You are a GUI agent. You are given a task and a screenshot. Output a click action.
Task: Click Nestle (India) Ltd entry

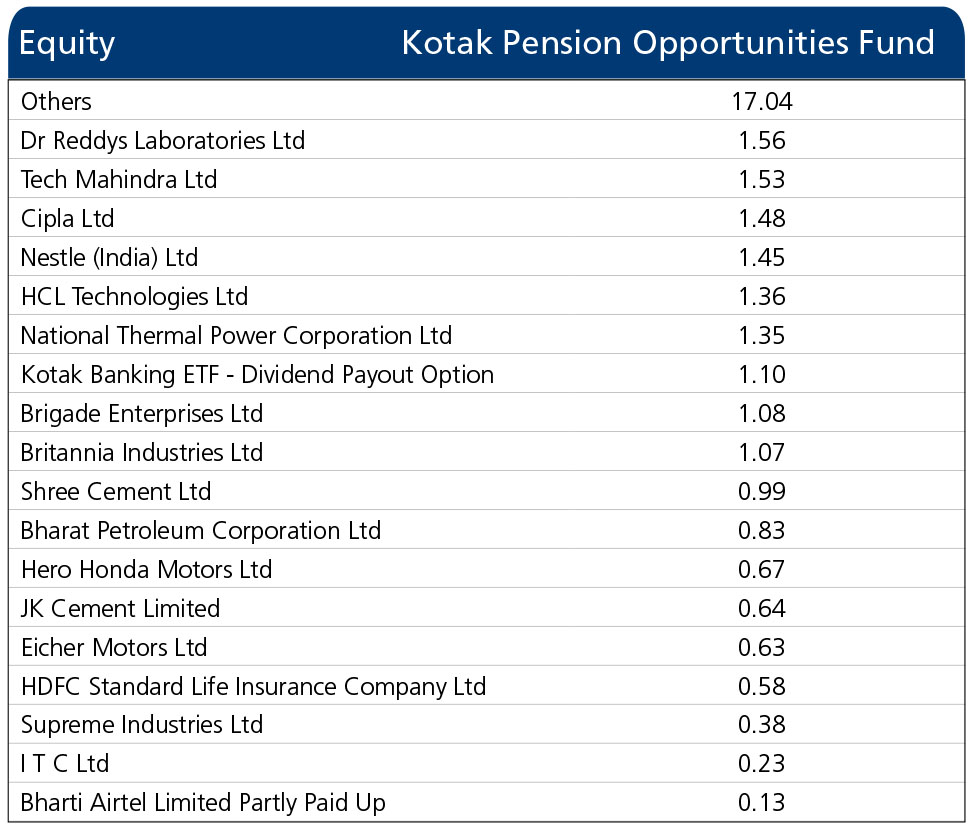pyautogui.click(x=110, y=257)
